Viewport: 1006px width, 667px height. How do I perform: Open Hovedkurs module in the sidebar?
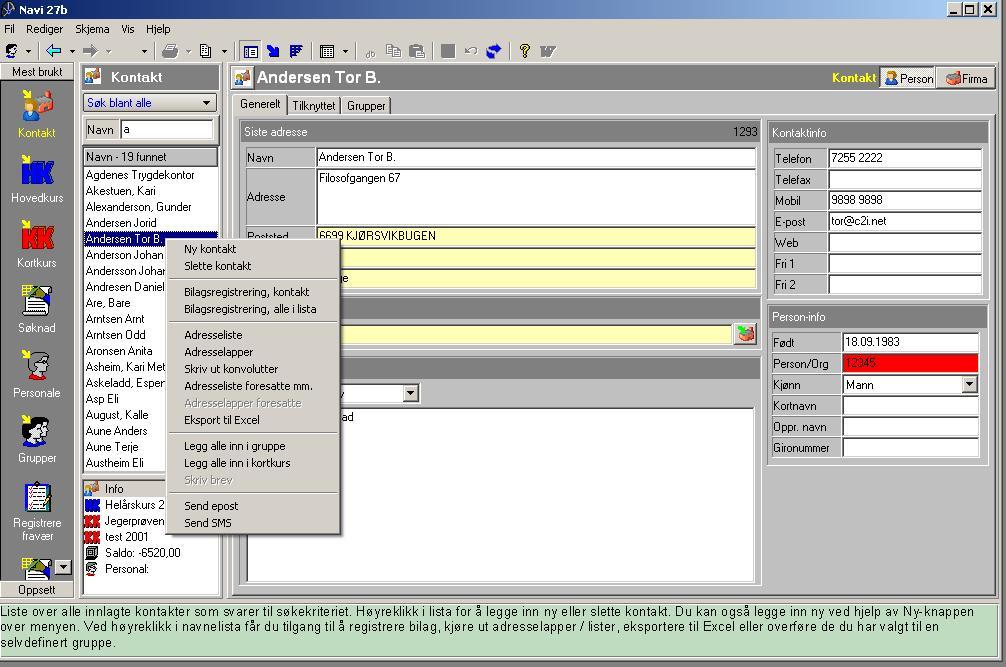pyautogui.click(x=37, y=179)
